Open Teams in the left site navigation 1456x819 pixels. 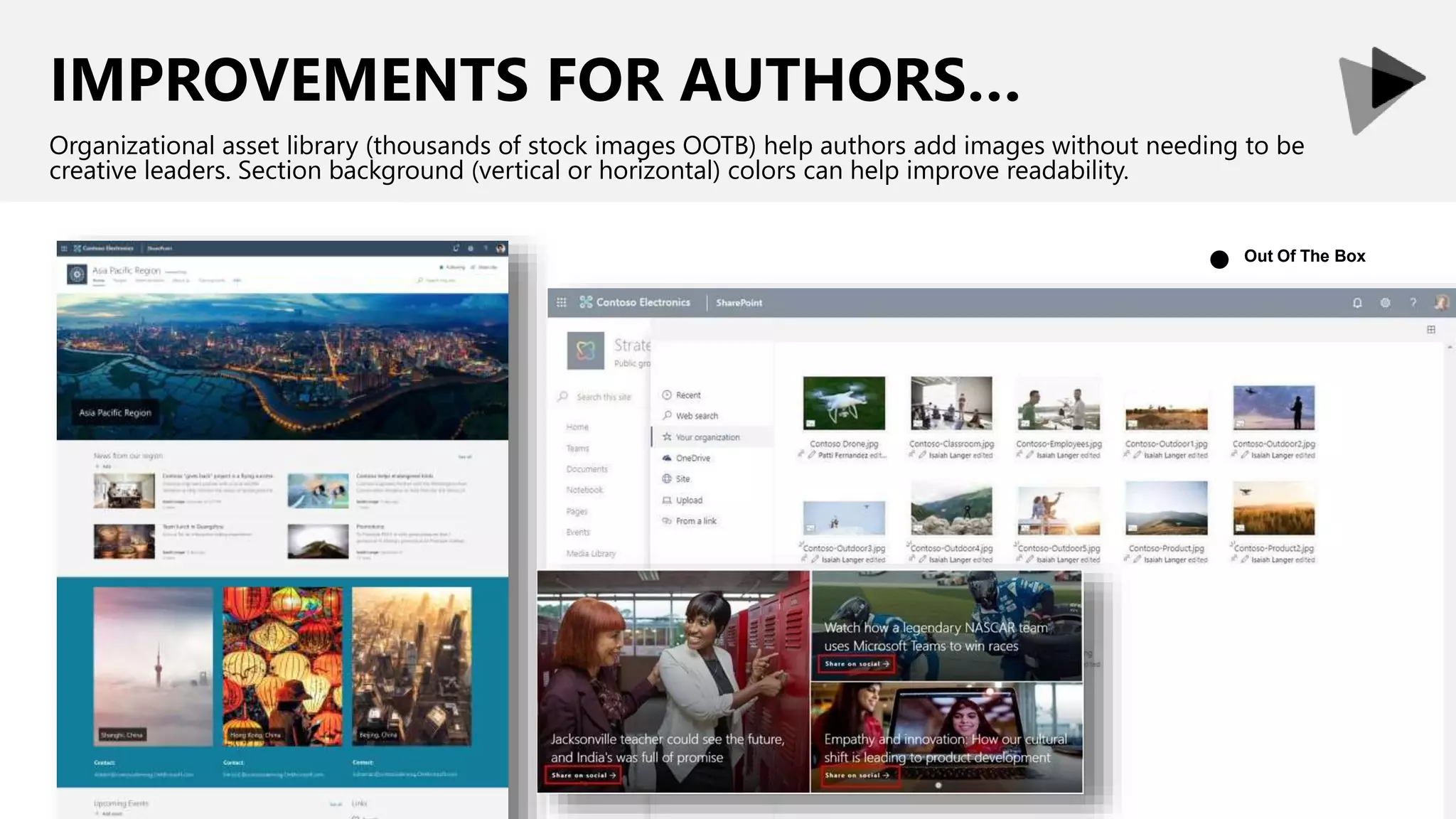[x=577, y=449]
